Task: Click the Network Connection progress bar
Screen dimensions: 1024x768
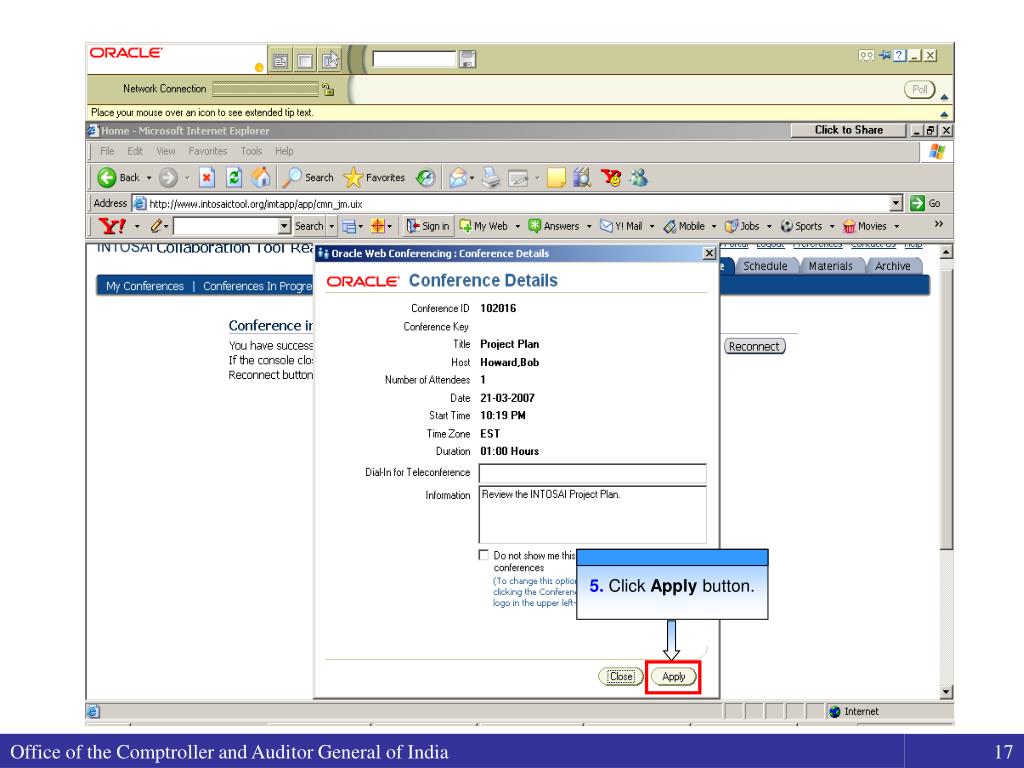Action: click(265, 89)
